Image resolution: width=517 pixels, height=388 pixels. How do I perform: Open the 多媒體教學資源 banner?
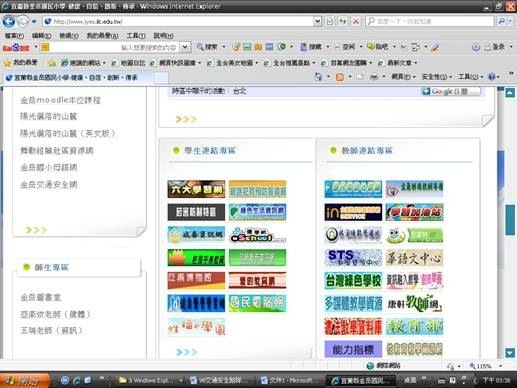pos(353,303)
